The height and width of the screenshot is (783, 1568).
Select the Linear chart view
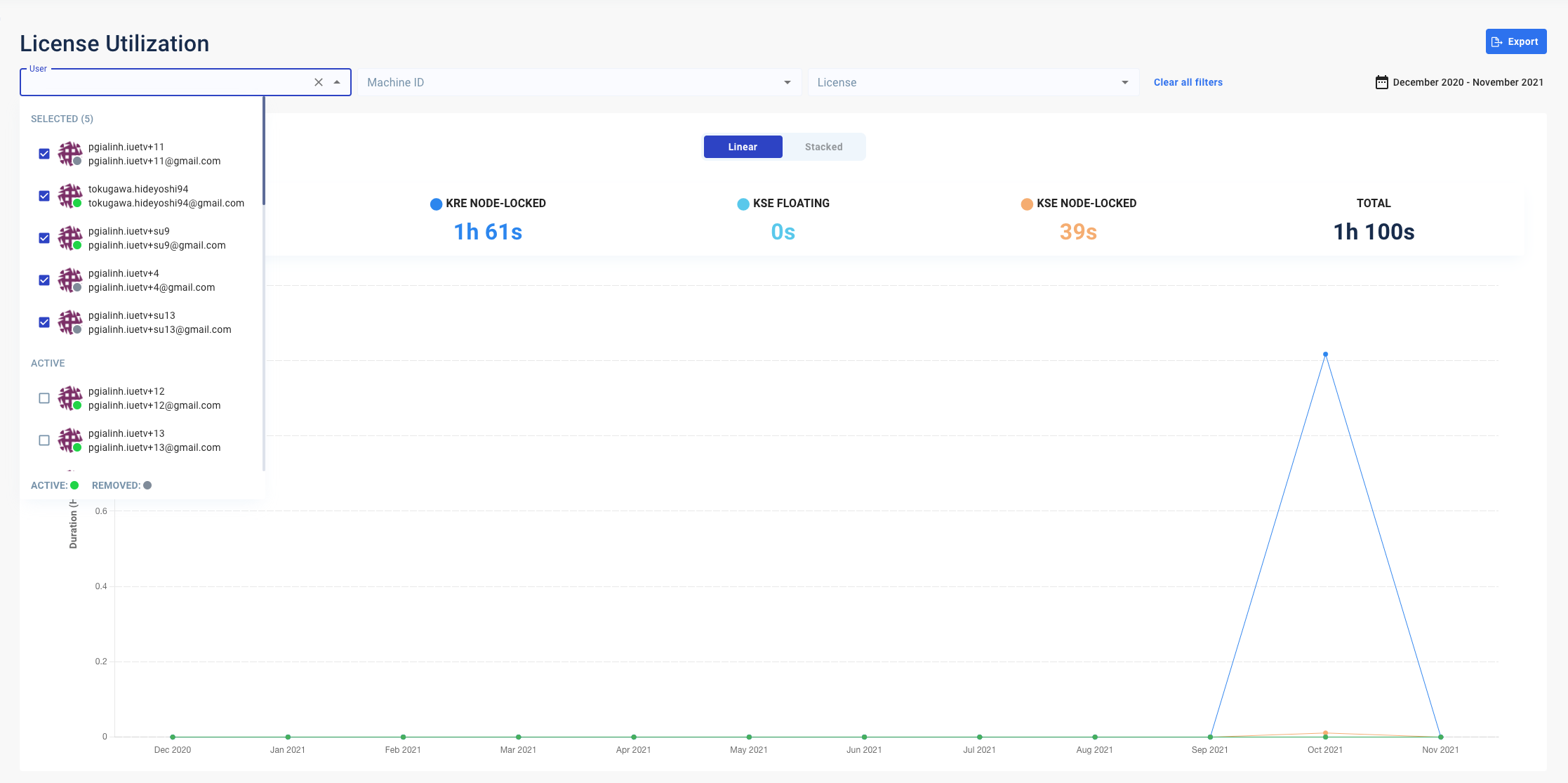click(743, 147)
